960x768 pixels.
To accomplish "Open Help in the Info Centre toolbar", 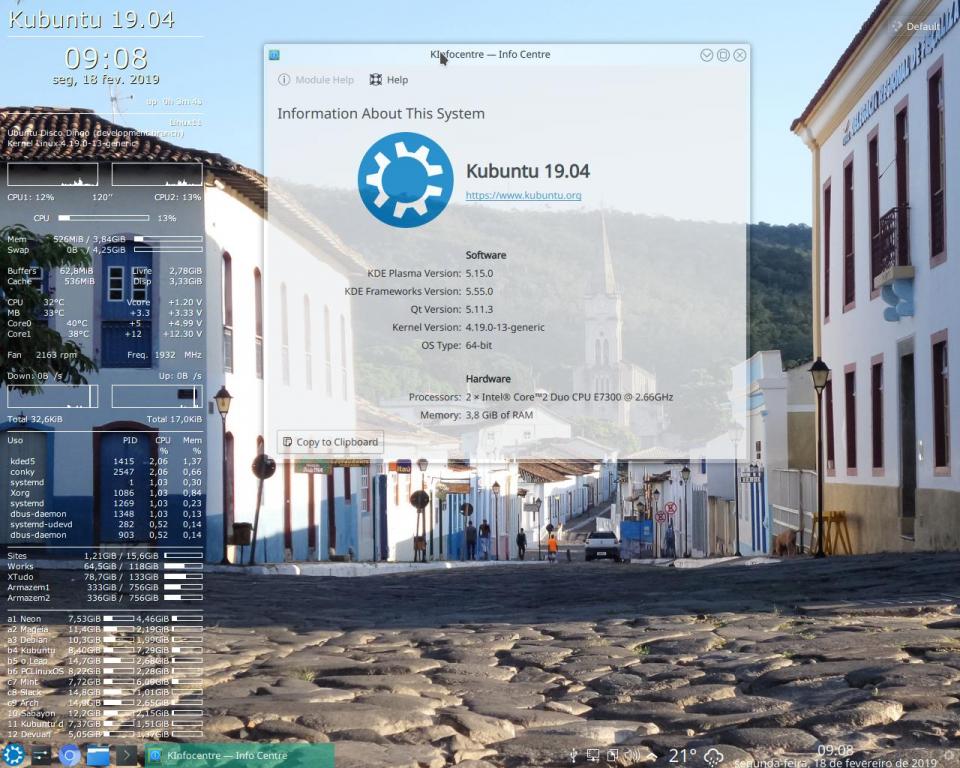I will pyautogui.click(x=389, y=80).
